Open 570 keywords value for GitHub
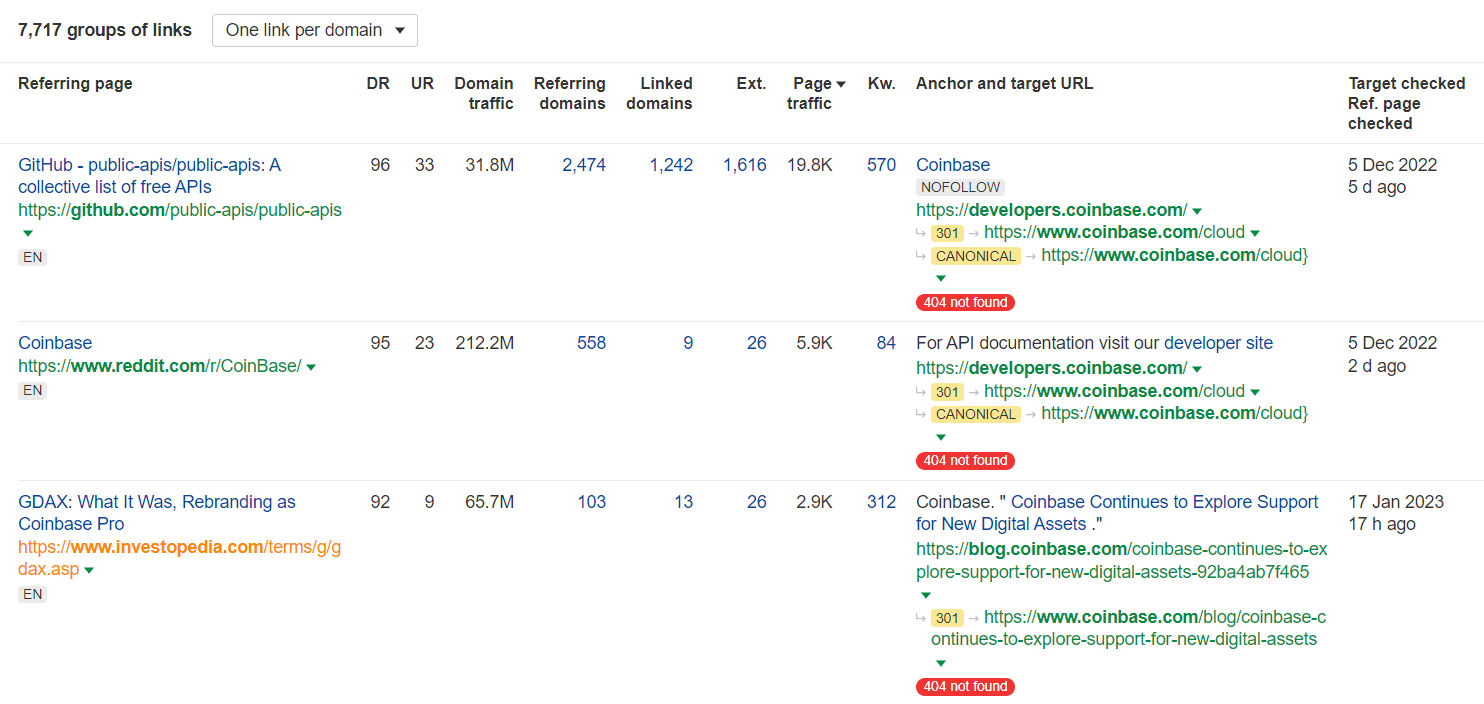Image resolution: width=1484 pixels, height=704 pixels. coord(881,165)
